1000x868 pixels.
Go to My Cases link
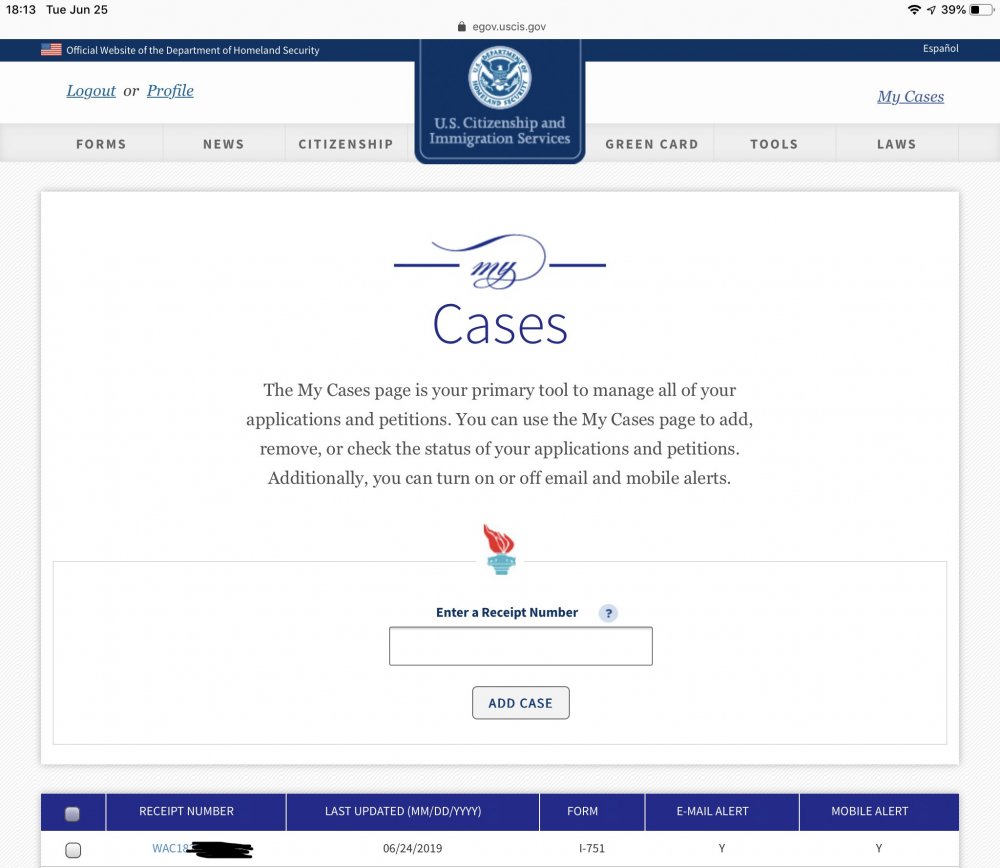910,97
